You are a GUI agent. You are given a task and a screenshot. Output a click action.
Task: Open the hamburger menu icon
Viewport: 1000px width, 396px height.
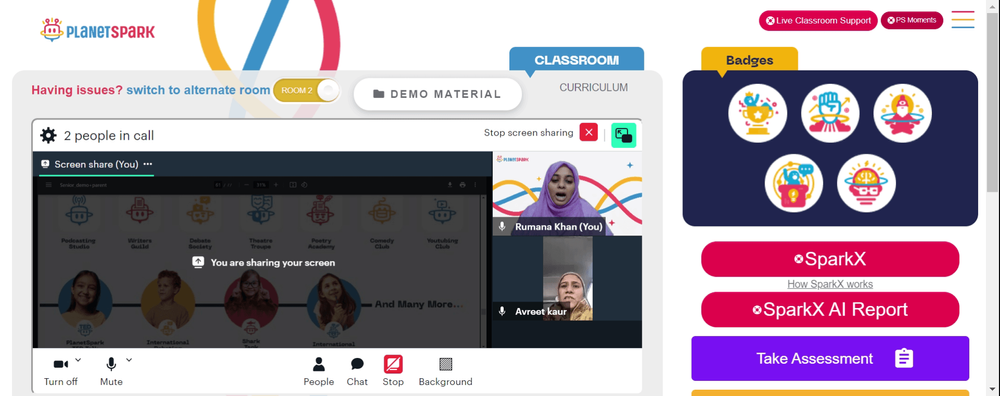962,20
